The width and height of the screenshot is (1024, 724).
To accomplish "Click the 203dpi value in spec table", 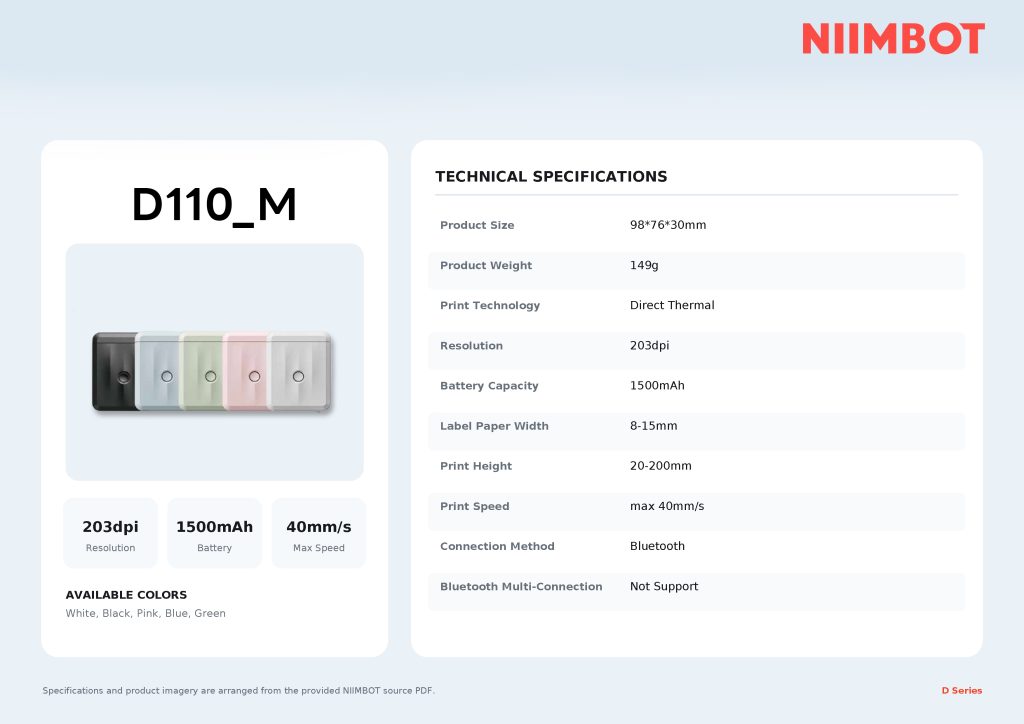I will (x=649, y=345).
